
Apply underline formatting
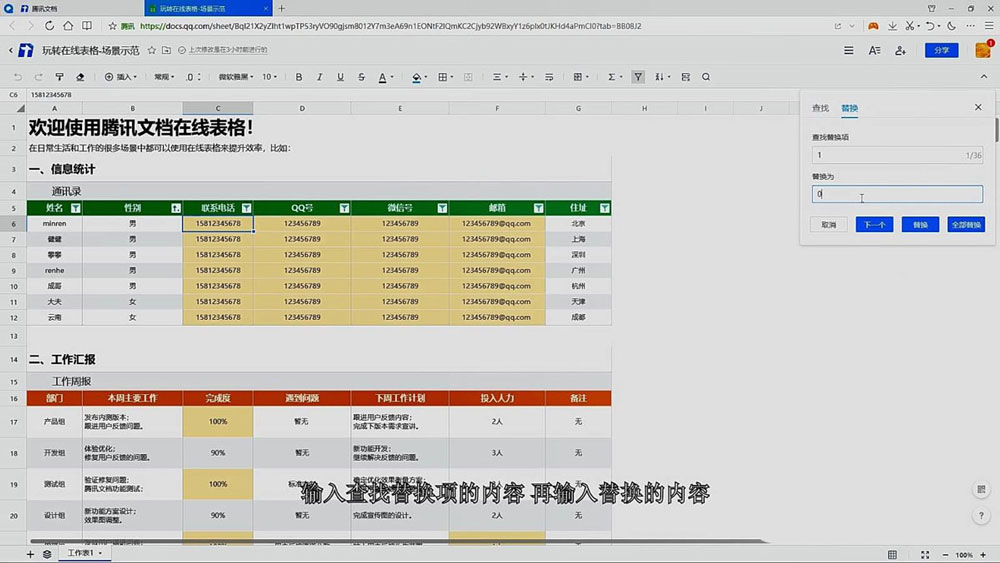(x=340, y=77)
